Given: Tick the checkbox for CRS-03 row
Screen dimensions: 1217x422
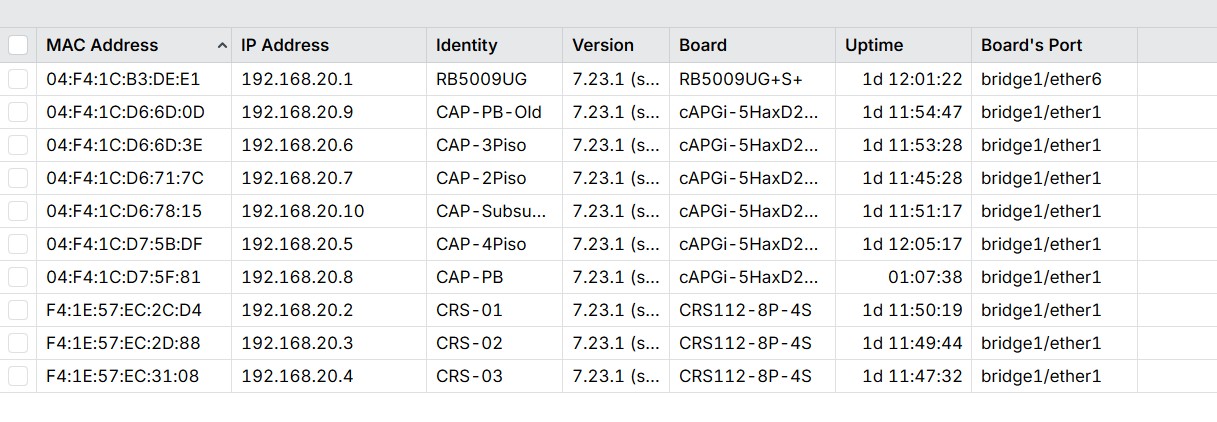Looking at the screenshot, I should [18, 376].
